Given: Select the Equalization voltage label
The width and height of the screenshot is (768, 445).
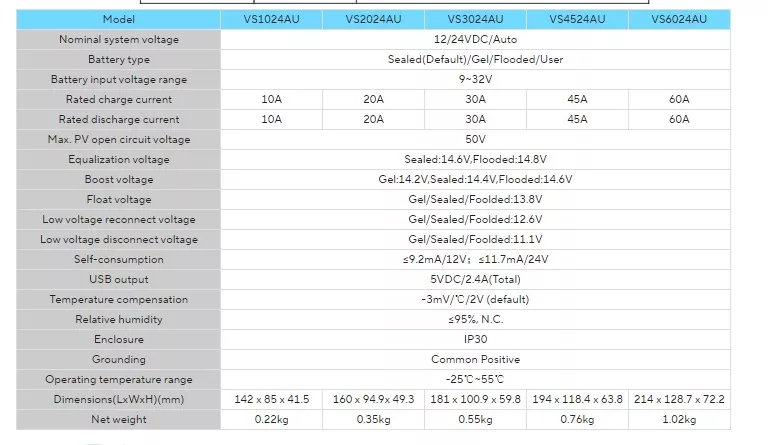Looking at the screenshot, I should pyautogui.click(x=119, y=160).
